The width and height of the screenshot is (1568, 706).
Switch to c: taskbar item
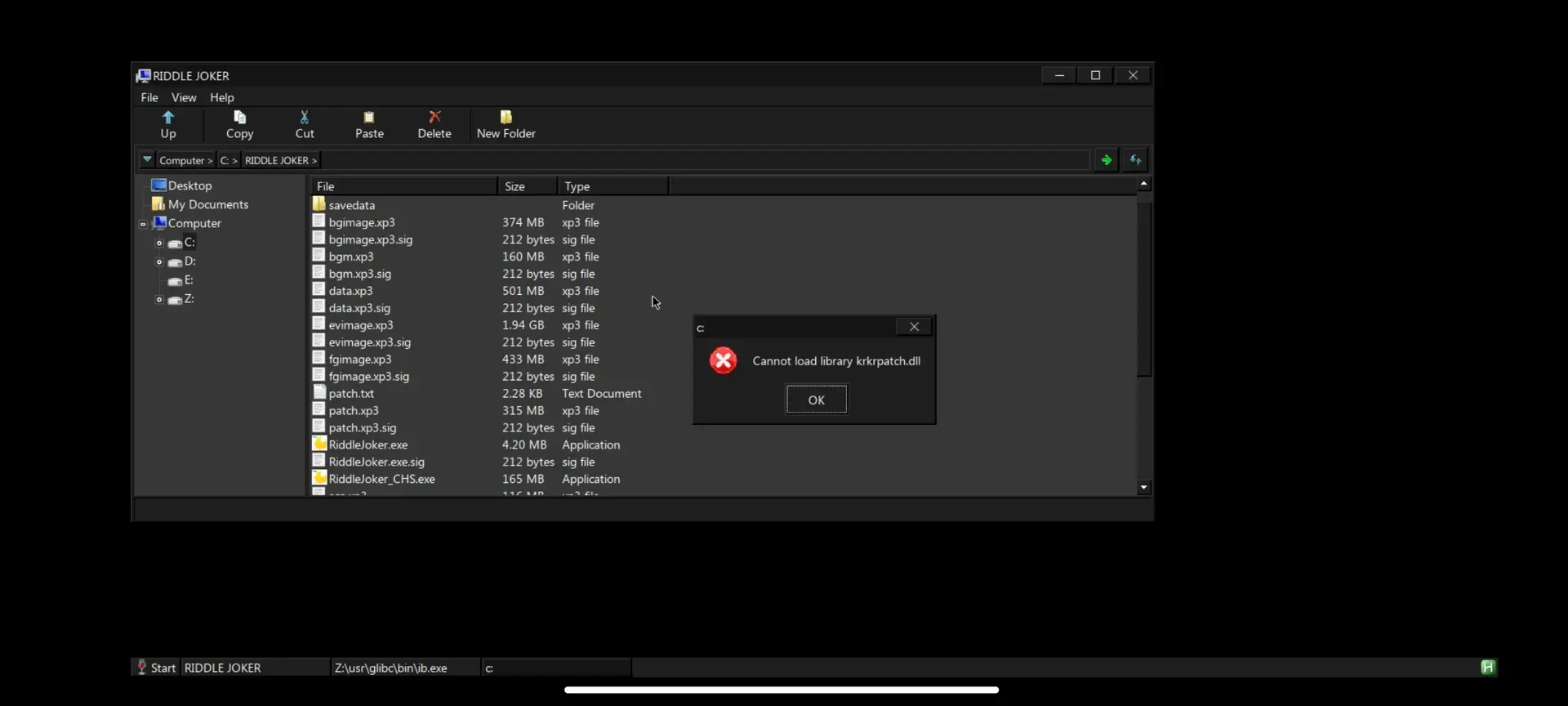tap(555, 668)
